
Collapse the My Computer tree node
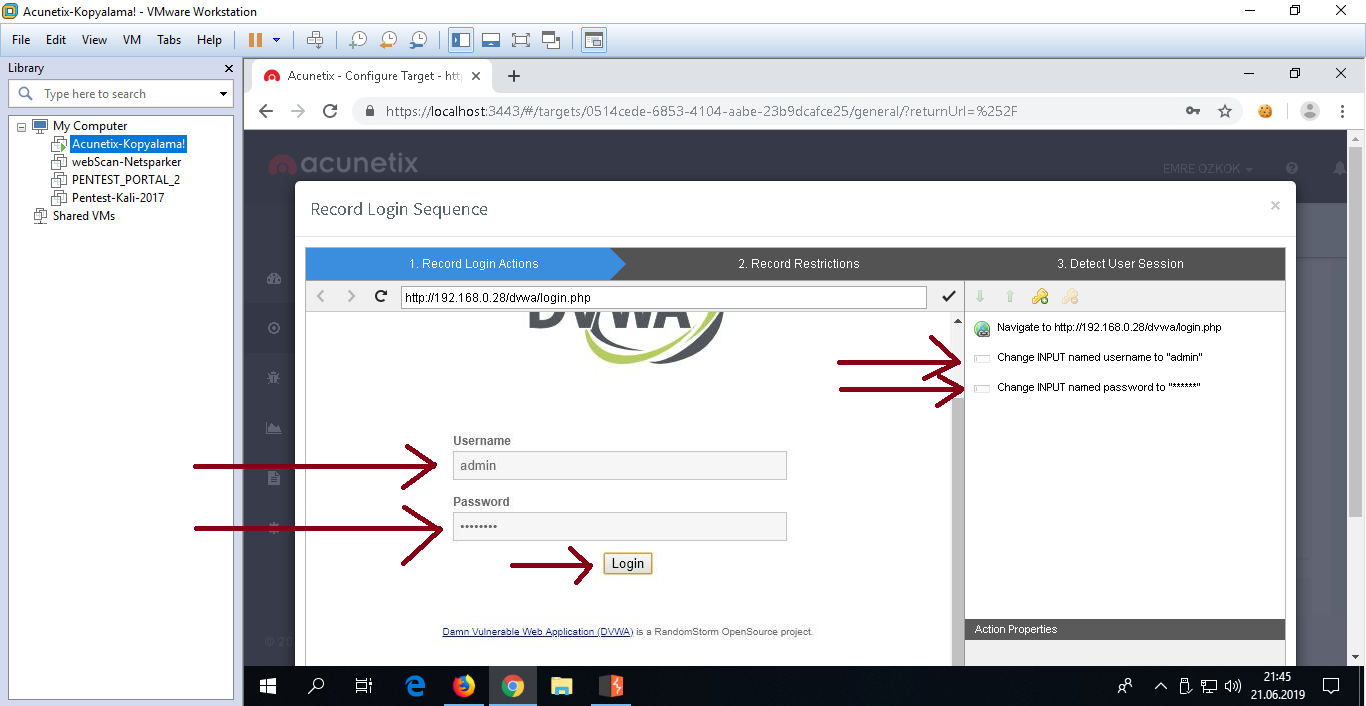[x=22, y=126]
